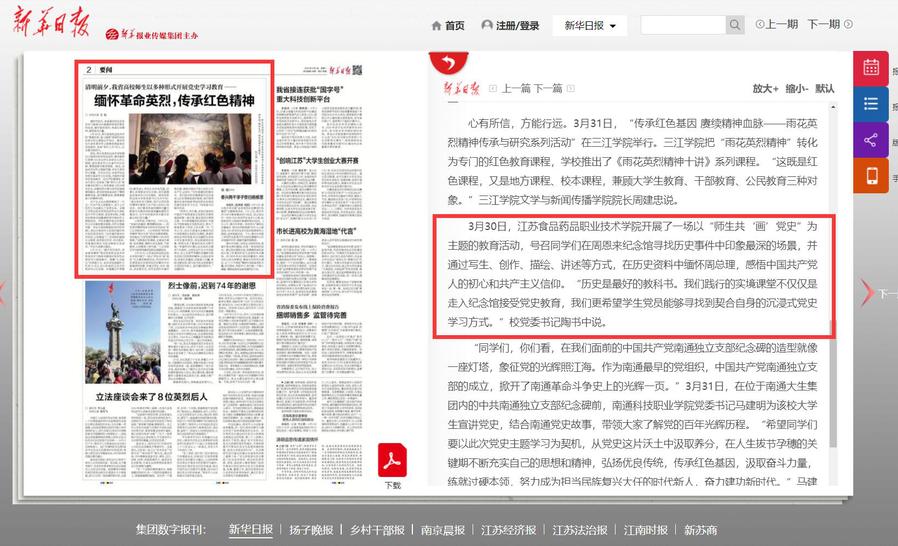Screen dimensions: 898x546
Task: Click 放大+ to enlarge article text
Action: coord(765,88)
